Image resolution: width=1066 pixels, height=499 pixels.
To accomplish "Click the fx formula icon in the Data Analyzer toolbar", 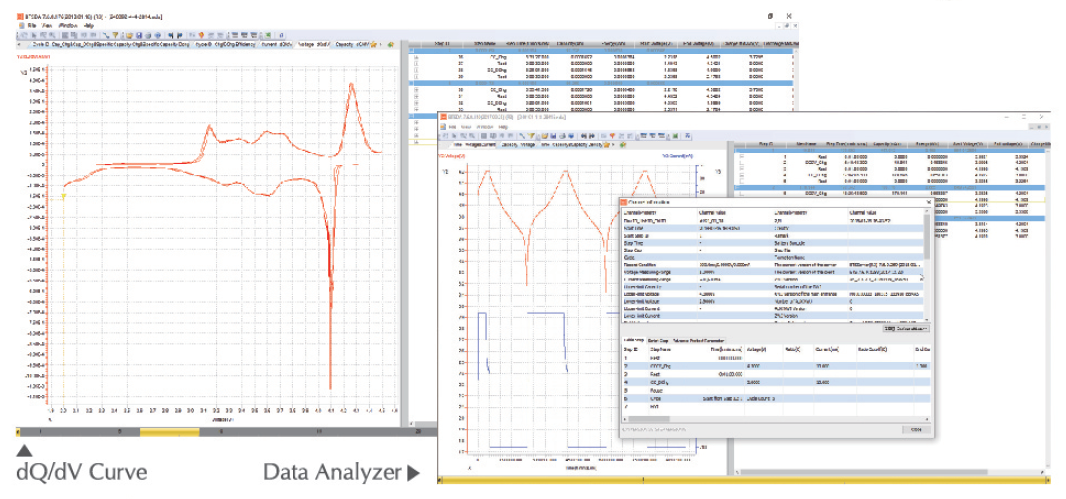I will tap(688, 136).
